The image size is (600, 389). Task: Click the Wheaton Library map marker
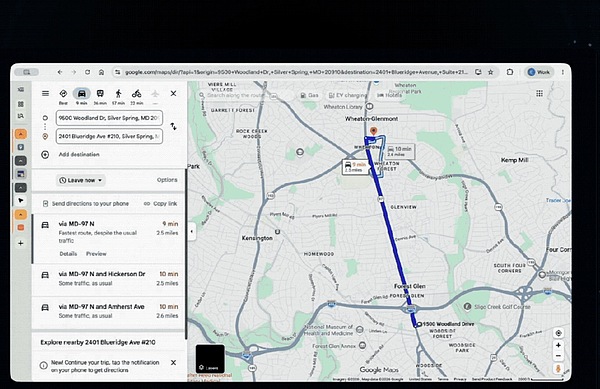(x=370, y=106)
